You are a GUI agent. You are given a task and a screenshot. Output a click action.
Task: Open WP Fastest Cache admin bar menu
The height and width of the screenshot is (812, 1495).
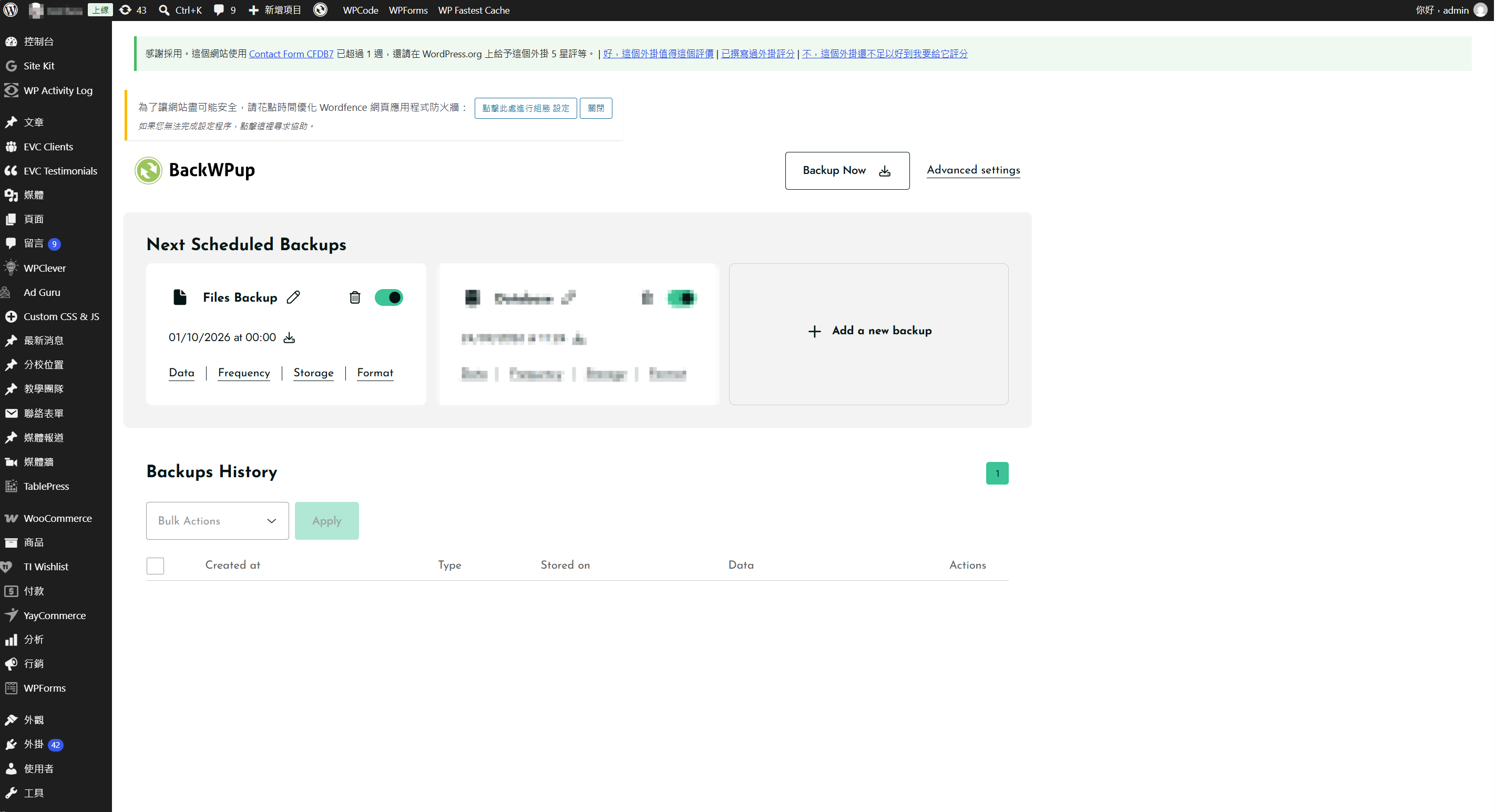[474, 10]
